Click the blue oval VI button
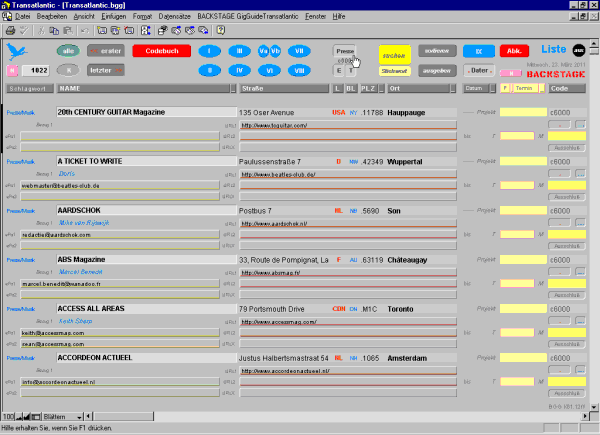600x435 pixels. (x=269, y=70)
